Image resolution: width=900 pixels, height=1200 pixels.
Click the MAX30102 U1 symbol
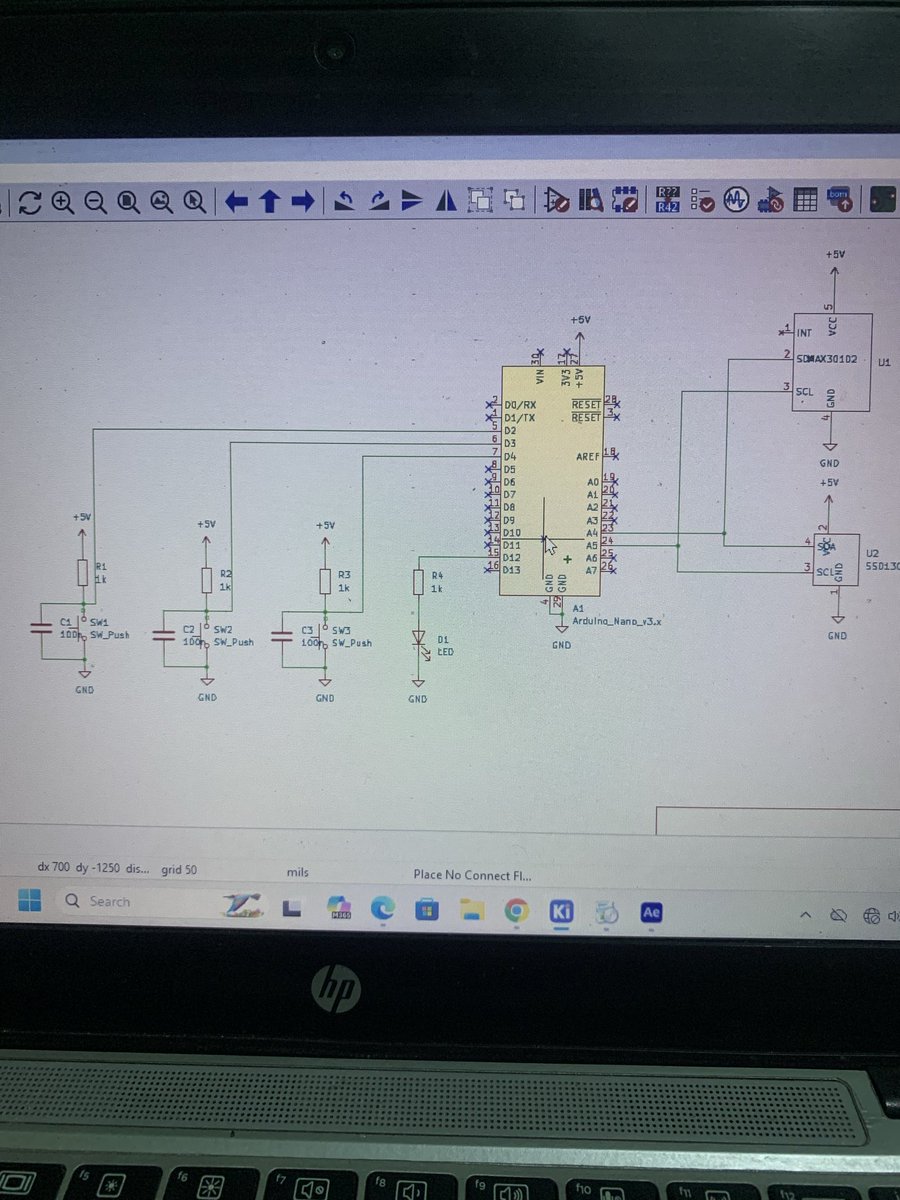[832, 363]
